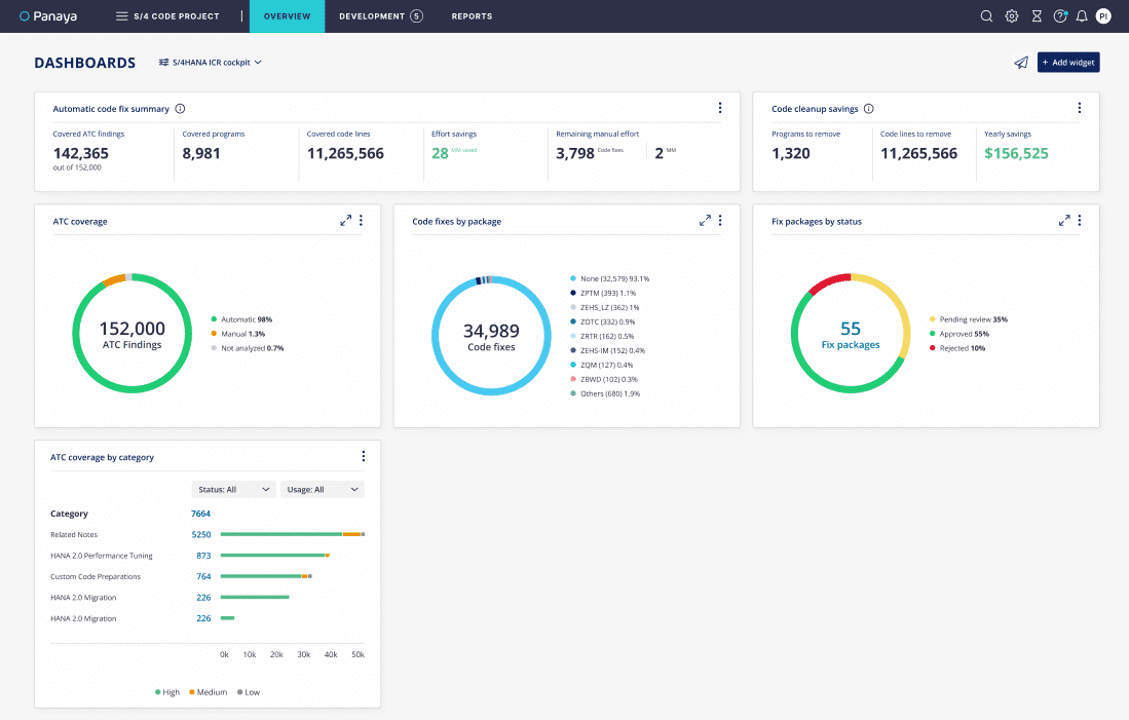
Task: Open the Usage: All filter dropdown
Action: click(x=322, y=490)
